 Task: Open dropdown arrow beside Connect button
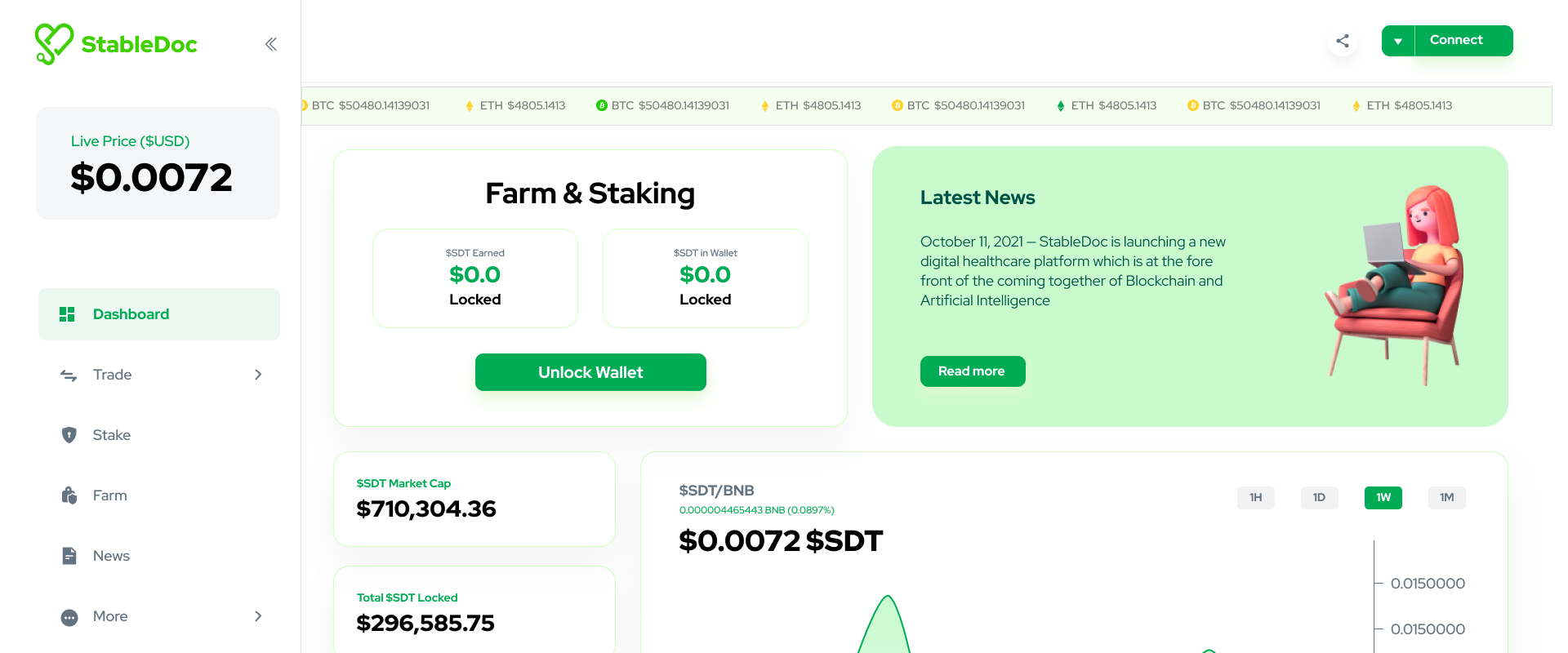pyautogui.click(x=1398, y=41)
